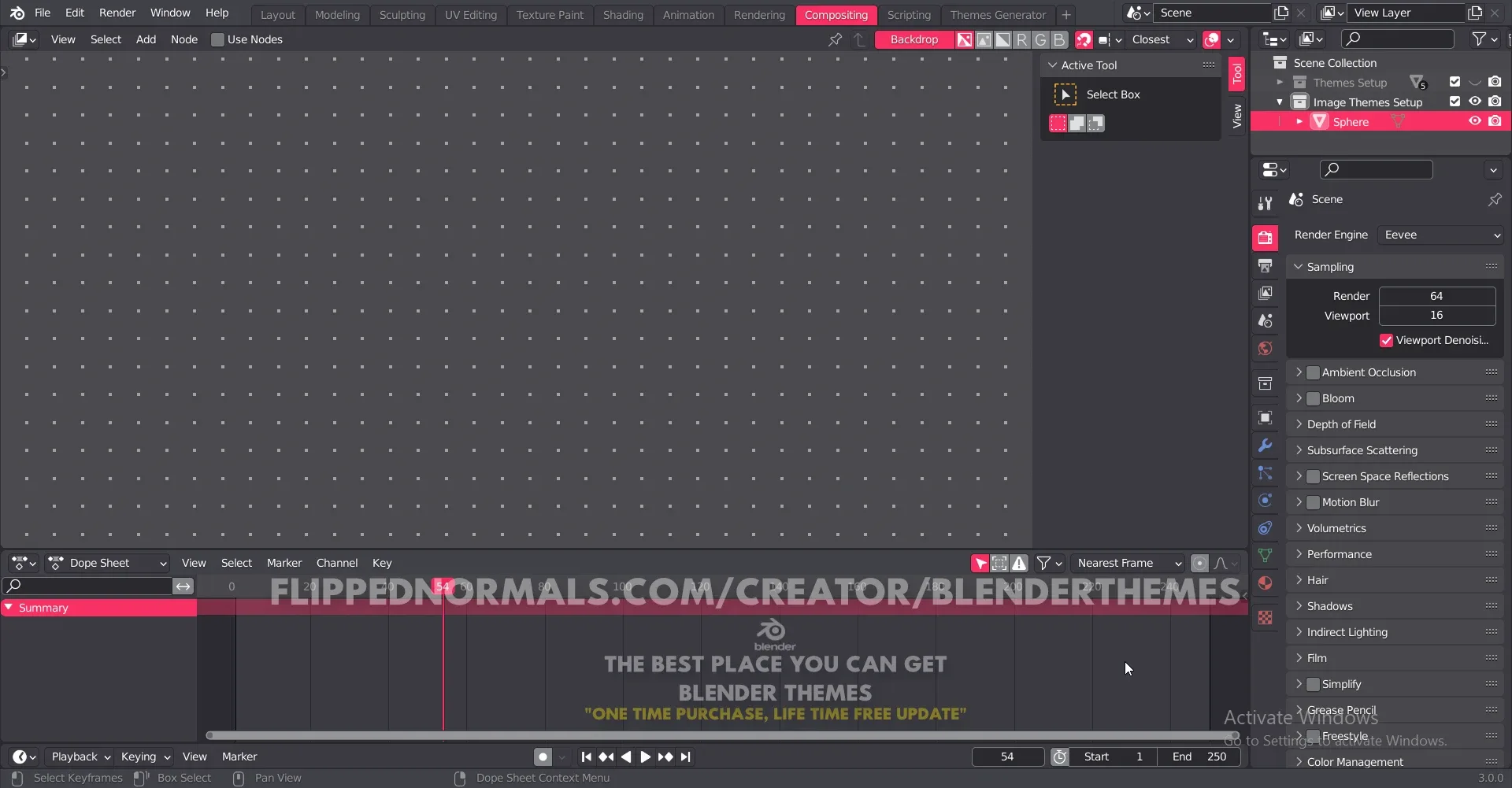
Task: Toggle the snap magnet icon
Action: pos(1084,39)
